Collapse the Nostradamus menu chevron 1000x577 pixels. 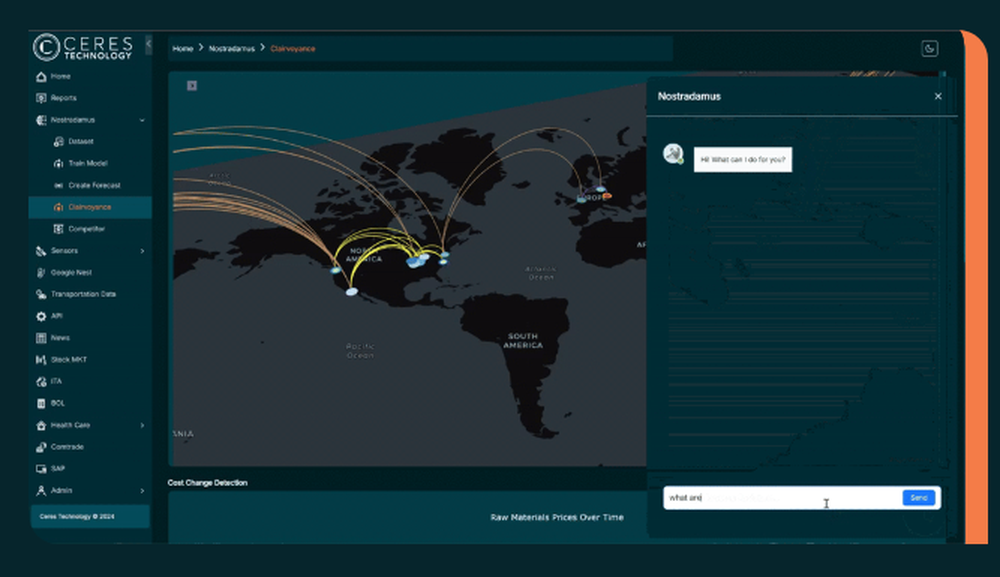(x=142, y=120)
